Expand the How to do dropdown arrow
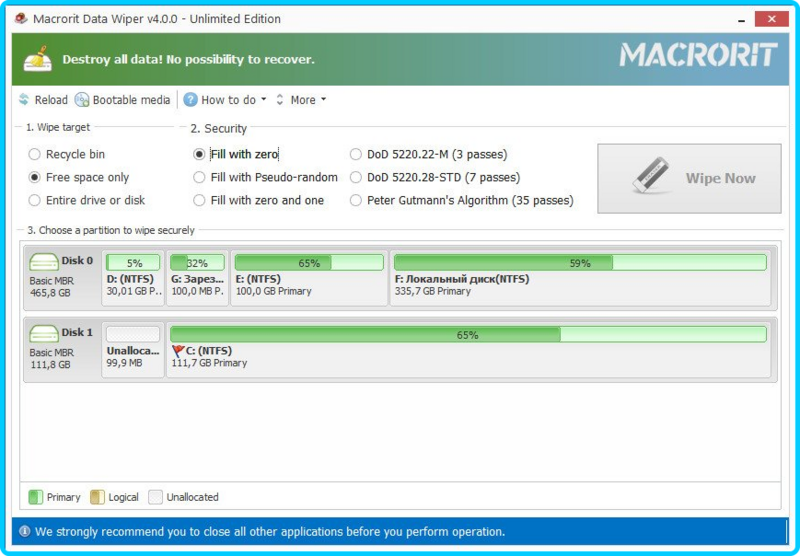This screenshot has width=800, height=556. click(264, 99)
